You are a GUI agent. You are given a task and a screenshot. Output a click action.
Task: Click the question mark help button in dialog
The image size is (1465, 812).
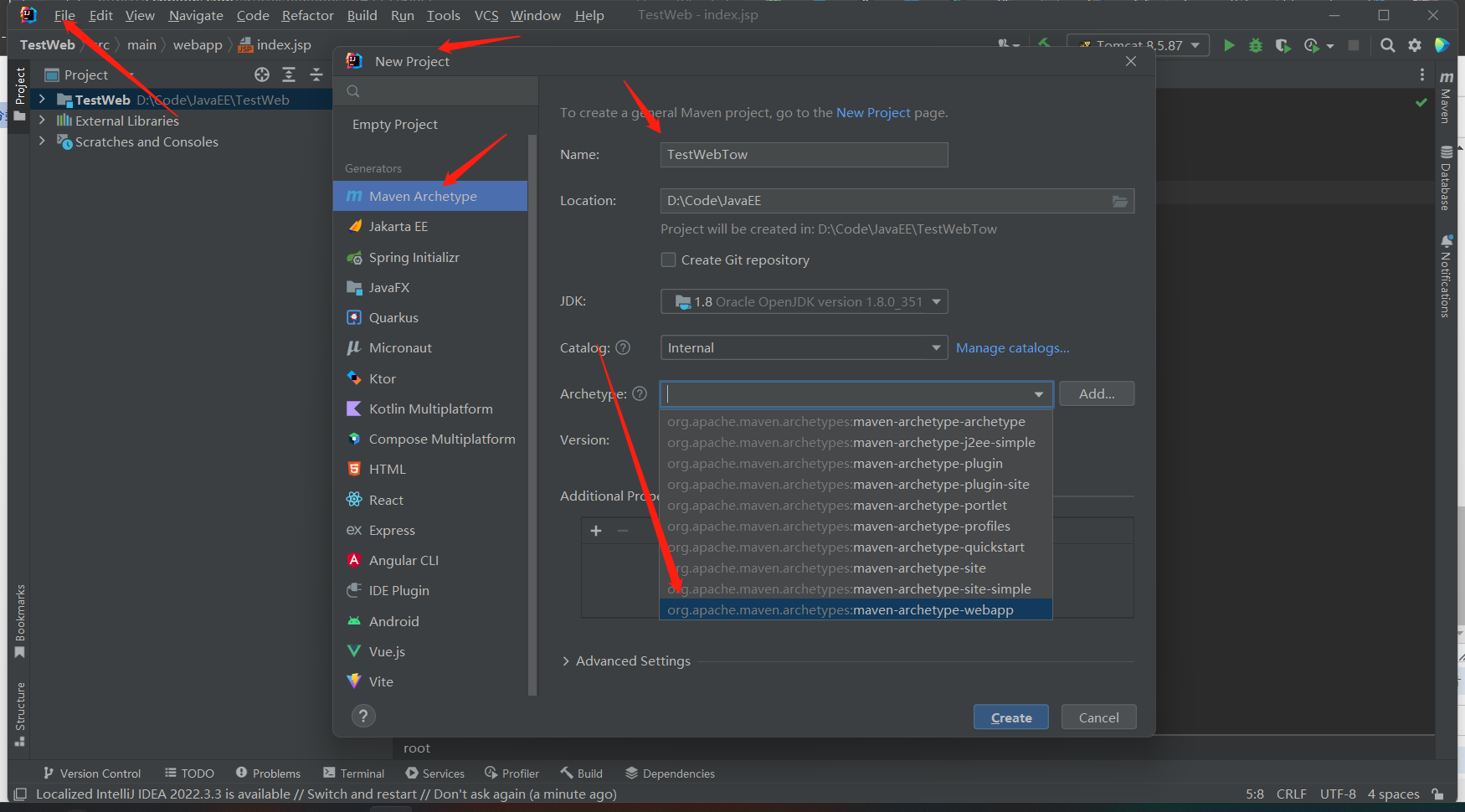(363, 716)
